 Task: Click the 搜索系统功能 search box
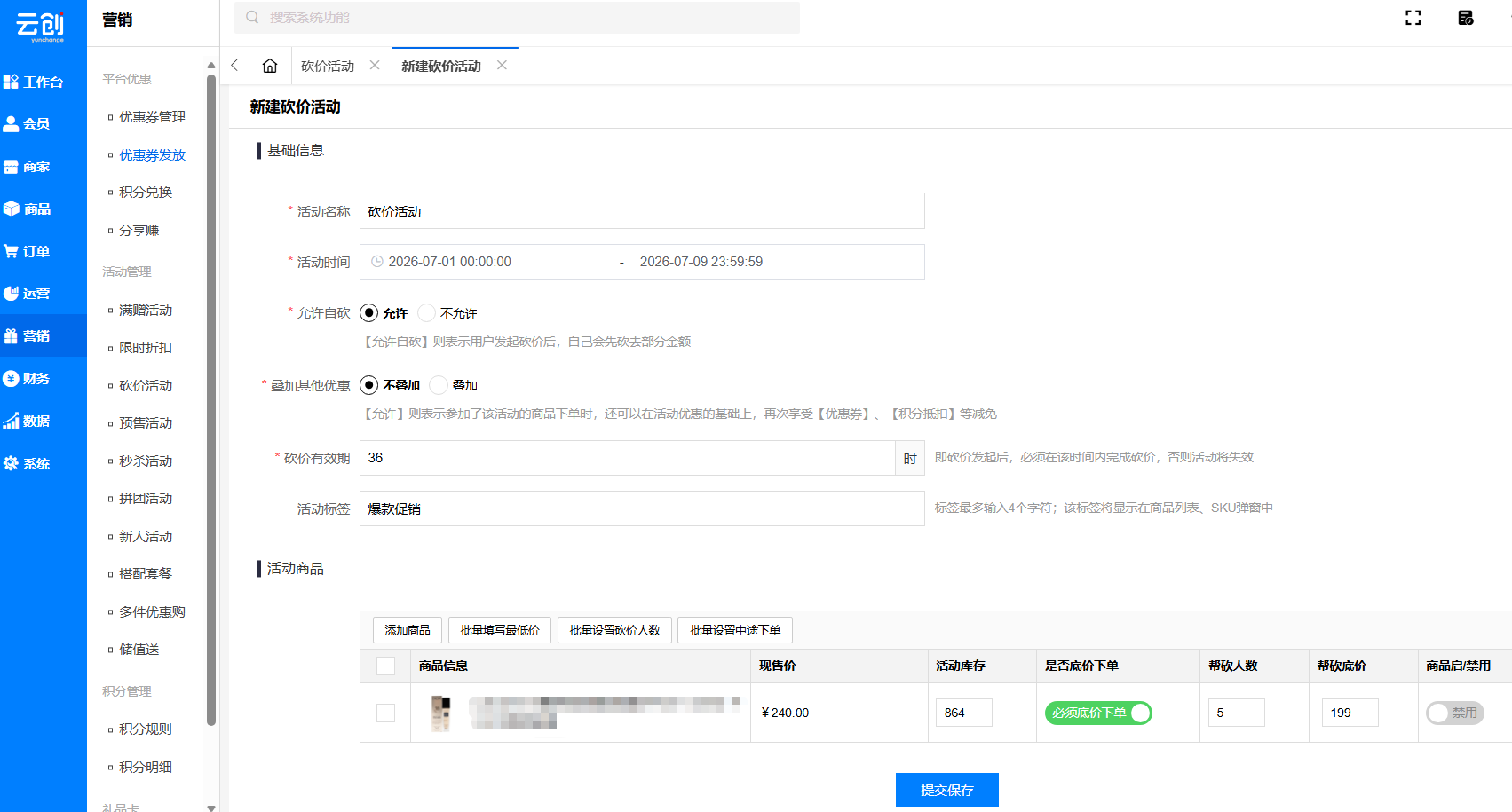517,17
